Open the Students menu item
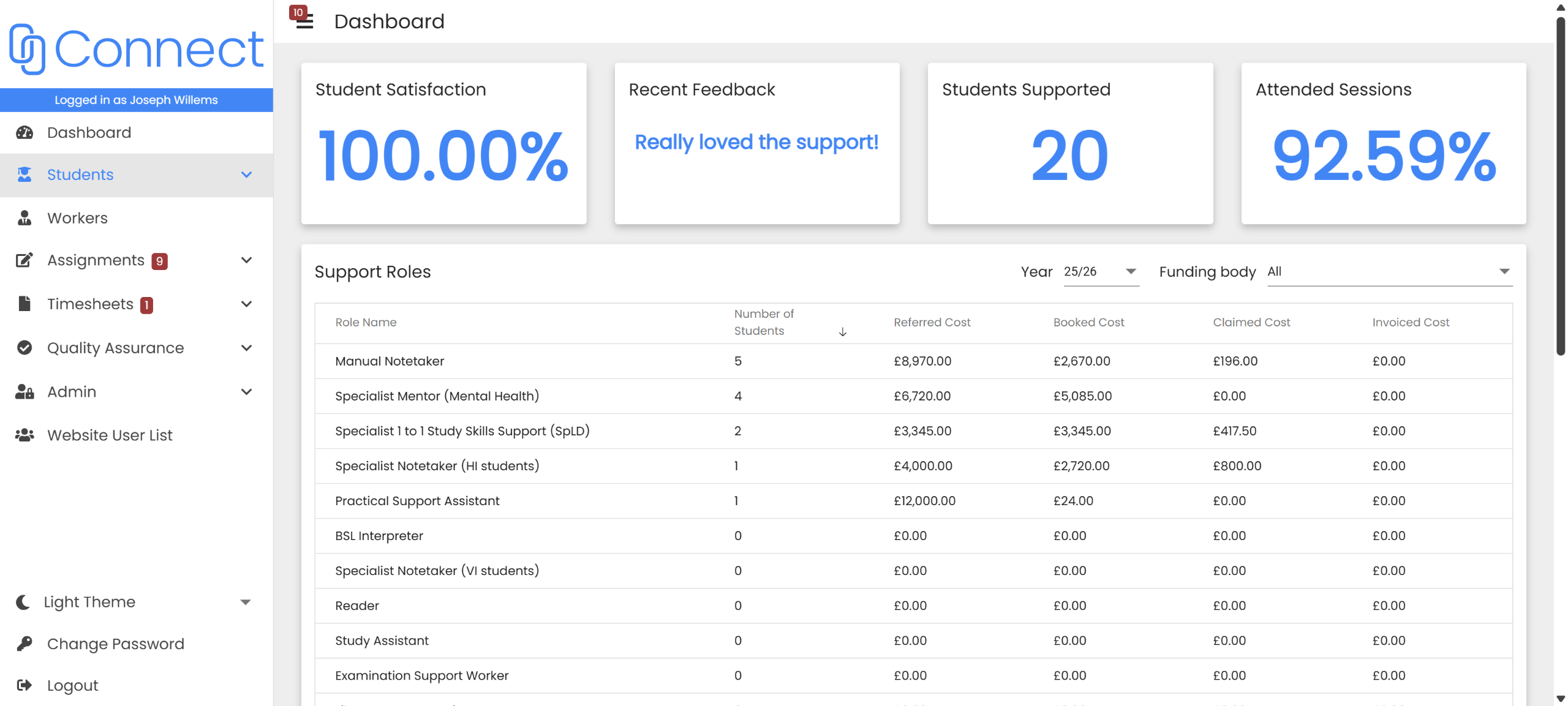The width and height of the screenshot is (1568, 706). coord(80,175)
